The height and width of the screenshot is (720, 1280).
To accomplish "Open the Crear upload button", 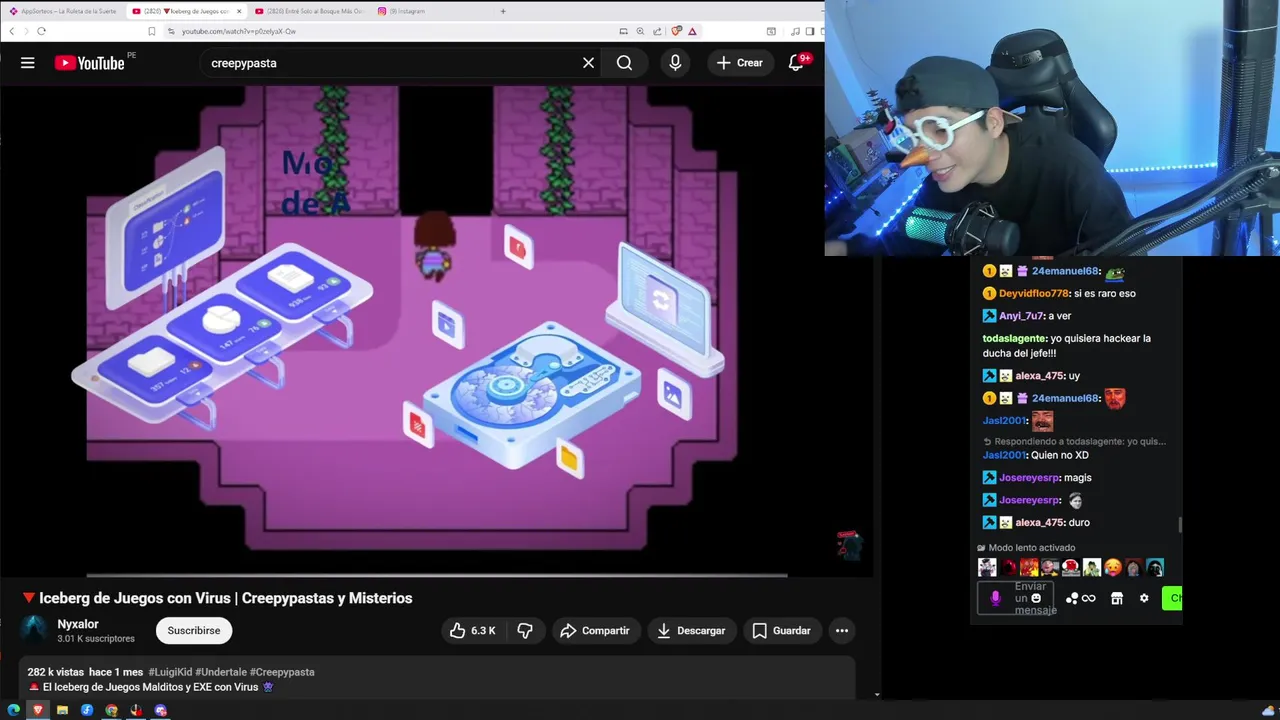I will tap(740, 63).
